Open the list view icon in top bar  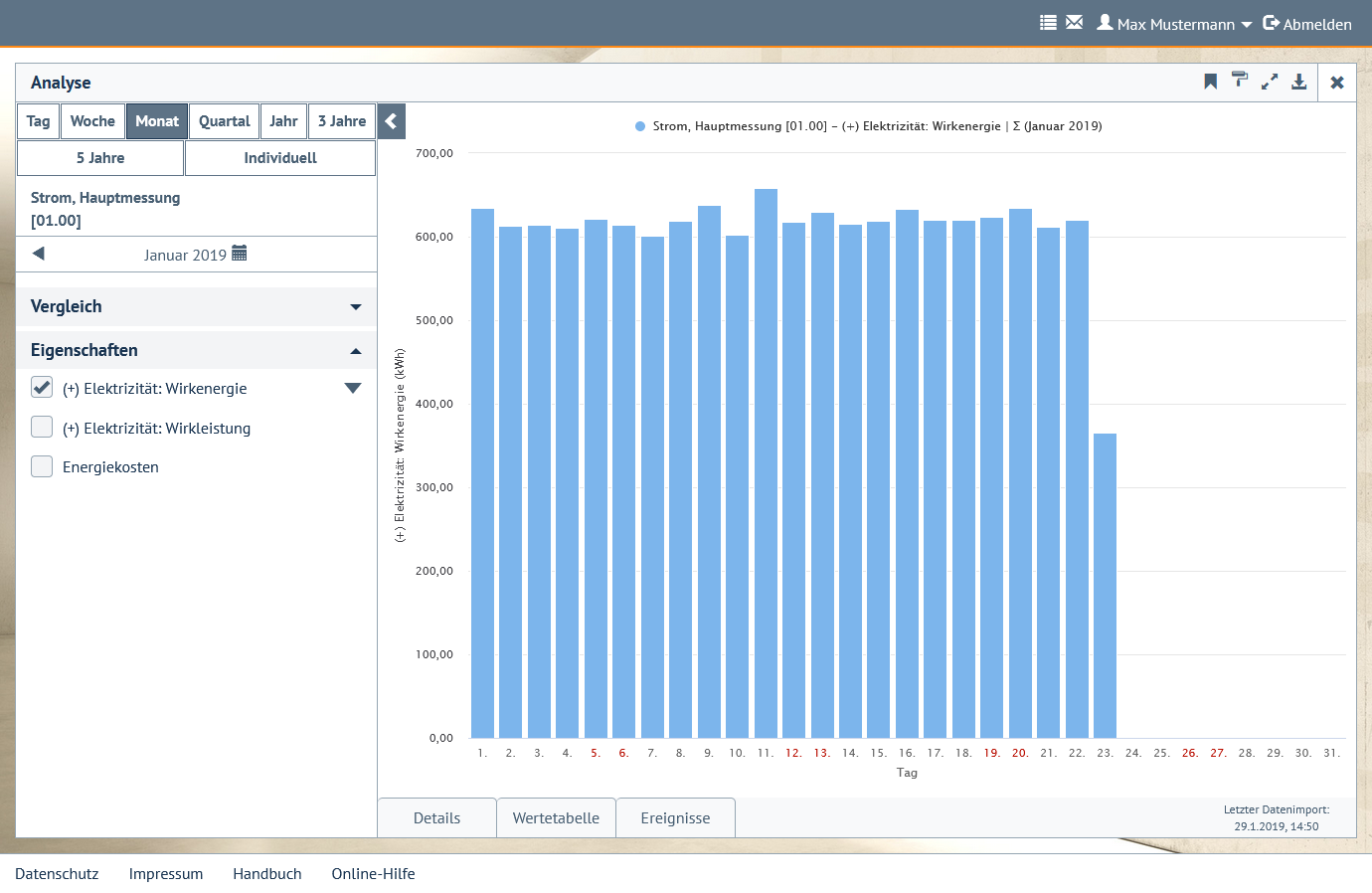point(1048,22)
